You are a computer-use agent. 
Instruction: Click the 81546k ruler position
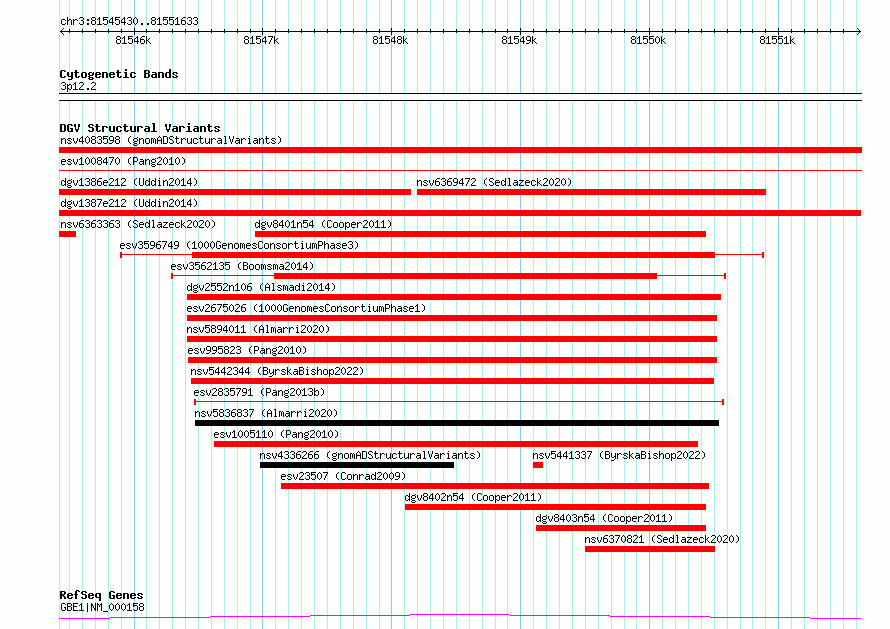coord(133,40)
